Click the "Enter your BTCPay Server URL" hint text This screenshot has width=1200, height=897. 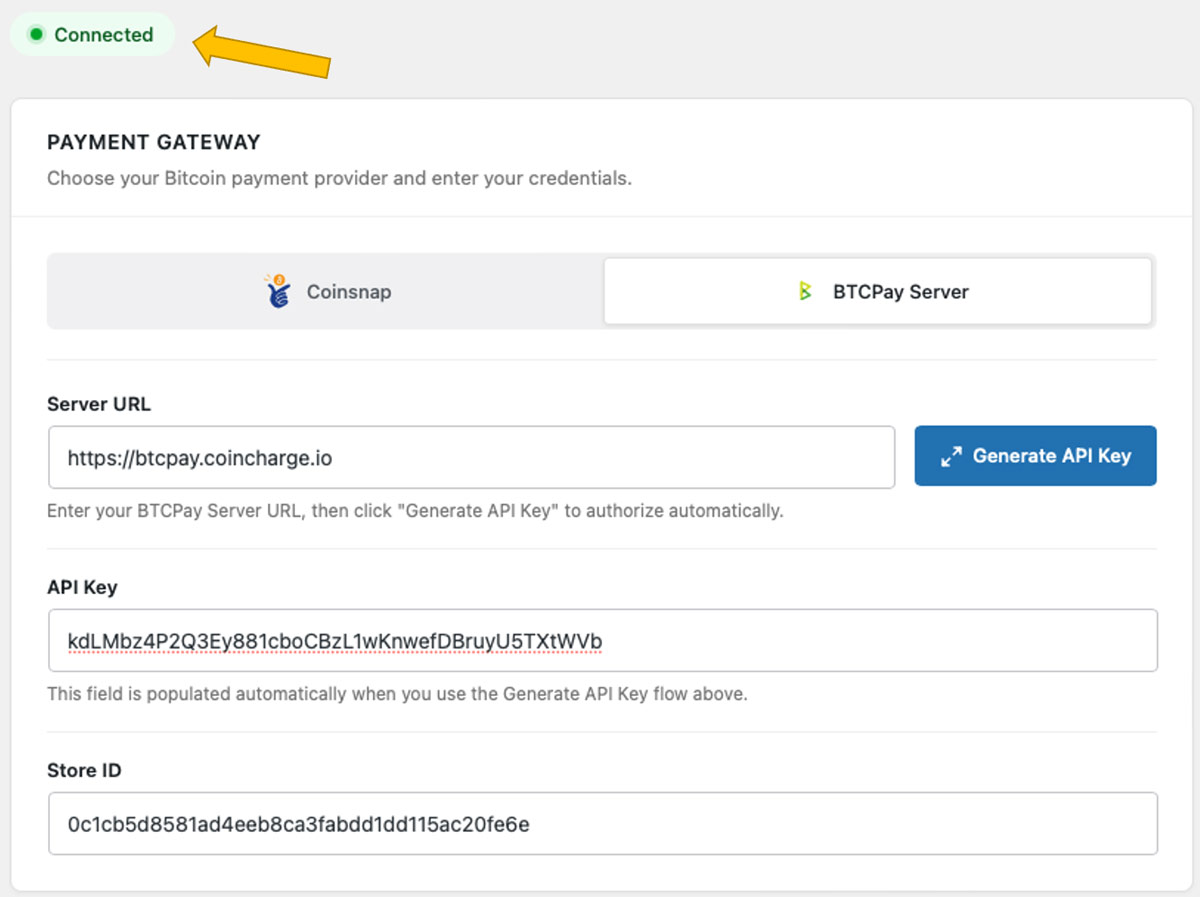click(415, 511)
